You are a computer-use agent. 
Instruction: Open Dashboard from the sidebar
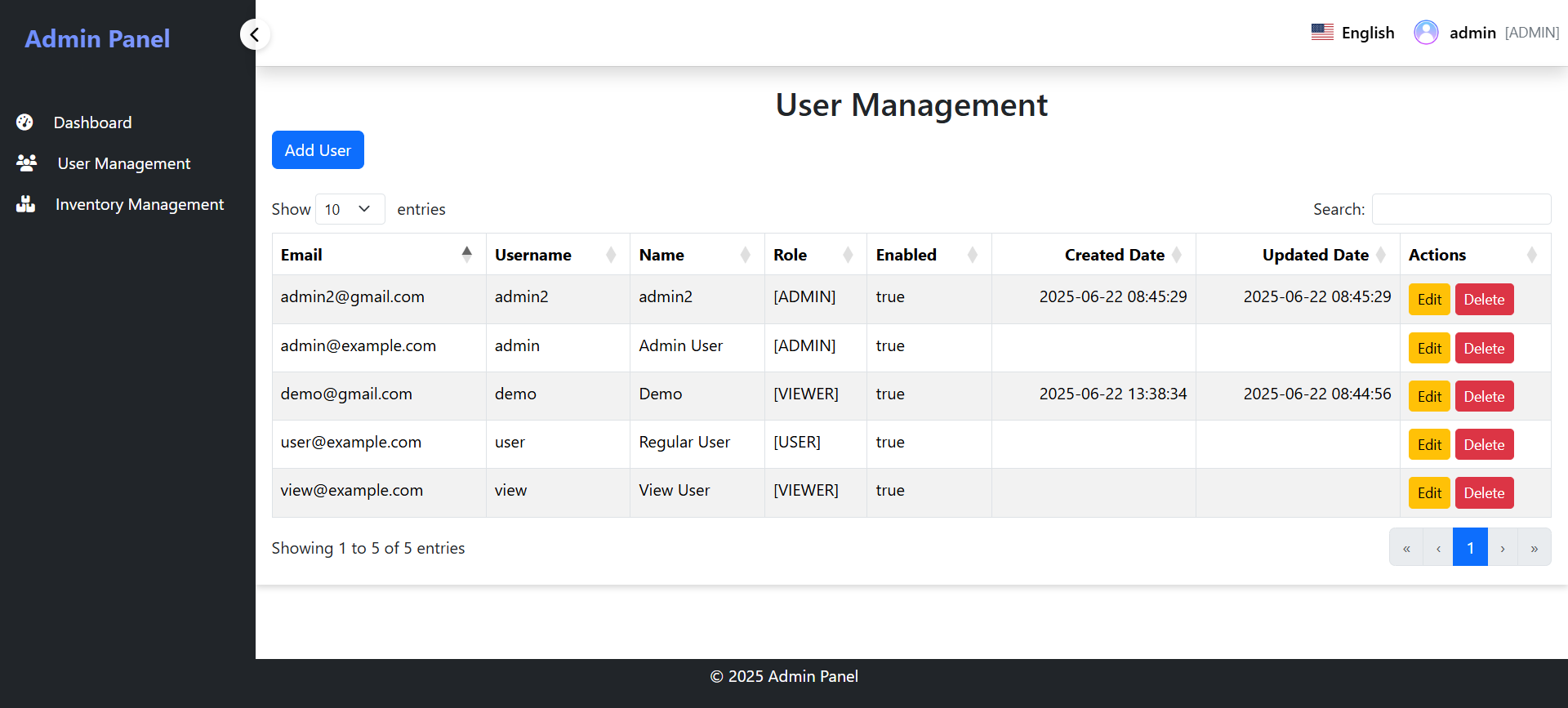92,122
